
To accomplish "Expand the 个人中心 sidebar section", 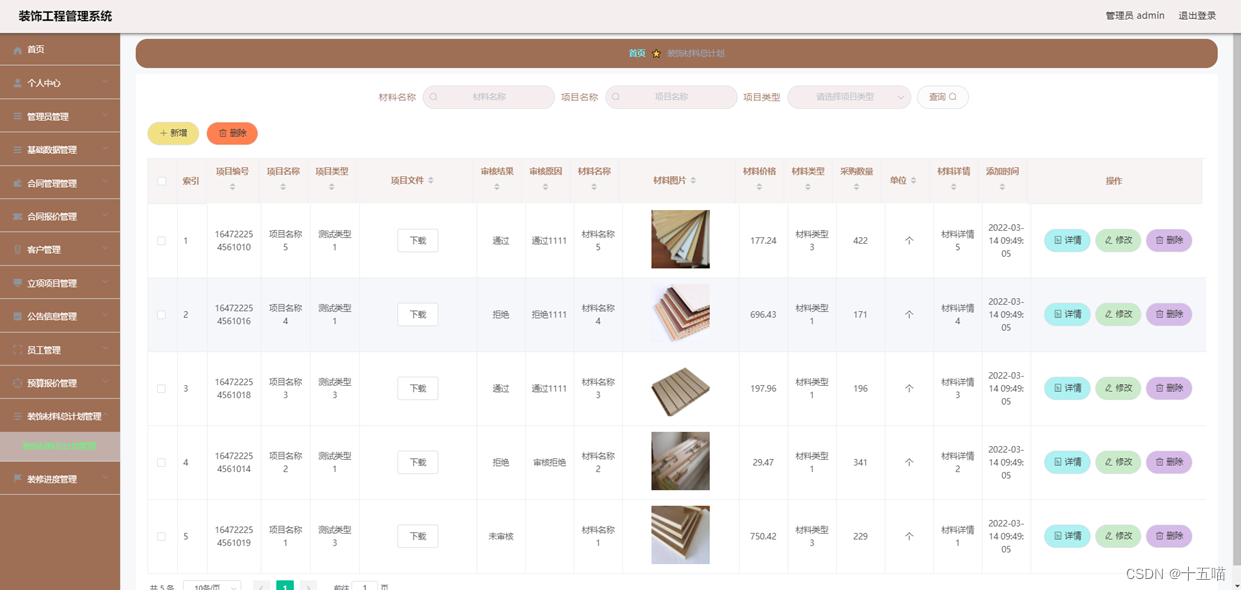I will coord(60,83).
